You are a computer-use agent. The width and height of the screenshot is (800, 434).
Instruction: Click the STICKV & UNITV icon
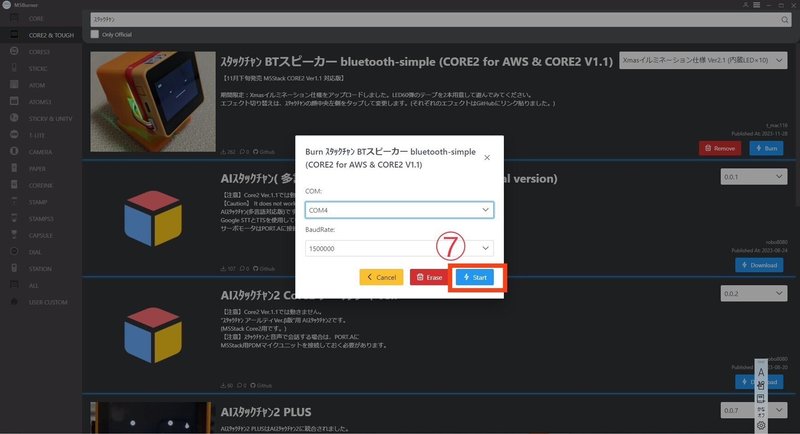pyautogui.click(x=14, y=118)
